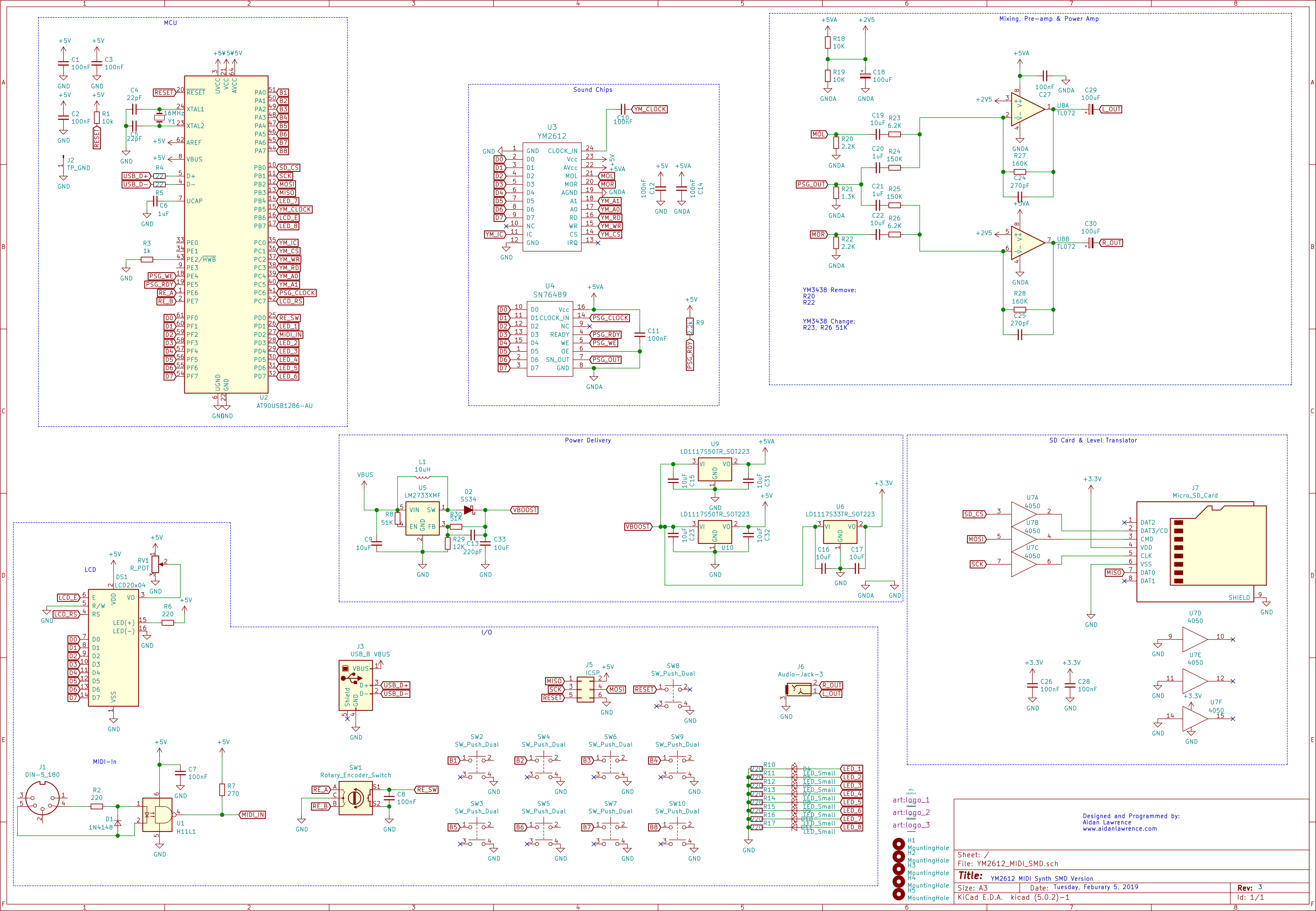Click the SW1 rotary encoder symbol
This screenshot has width=1316, height=911.
tap(355, 797)
